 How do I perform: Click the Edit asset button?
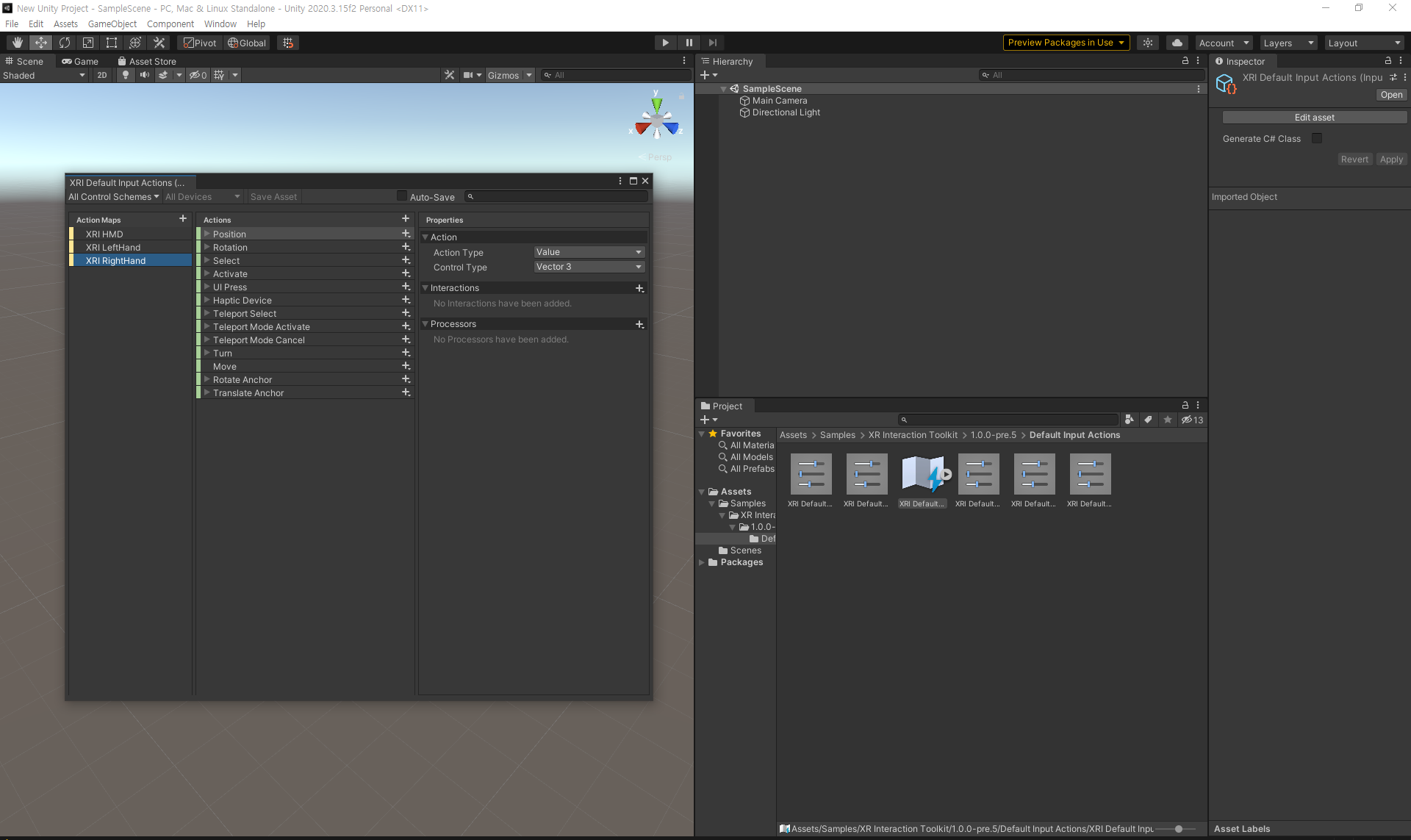click(x=1314, y=118)
